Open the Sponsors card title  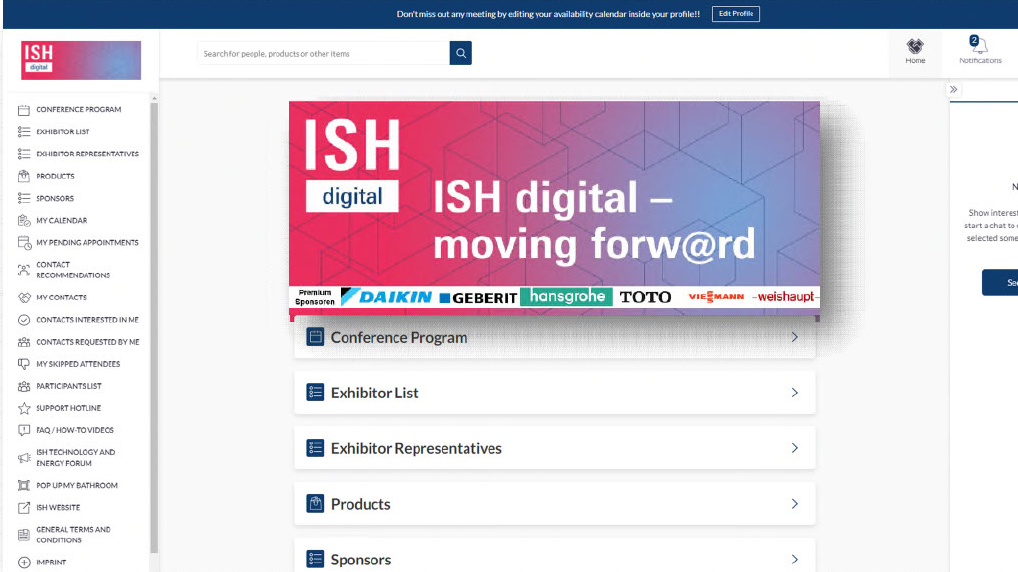pyautogui.click(x=361, y=560)
